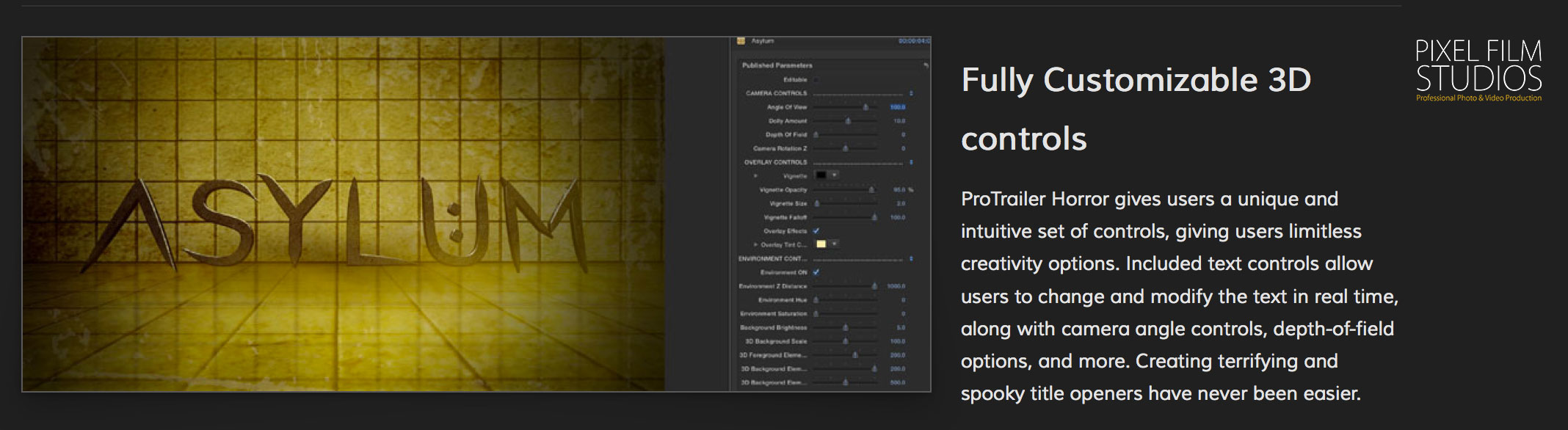The image size is (1568, 430).
Task: Click the Angle Of View slider handle
Action: pos(865,107)
